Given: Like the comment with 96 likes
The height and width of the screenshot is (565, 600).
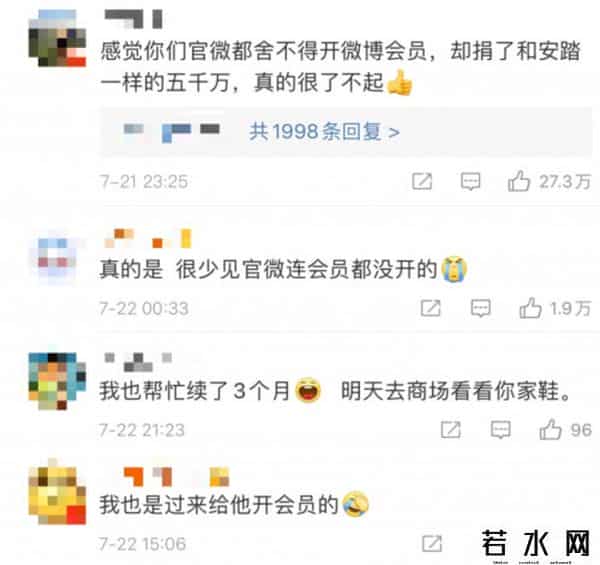Looking at the screenshot, I should pyautogui.click(x=550, y=430).
